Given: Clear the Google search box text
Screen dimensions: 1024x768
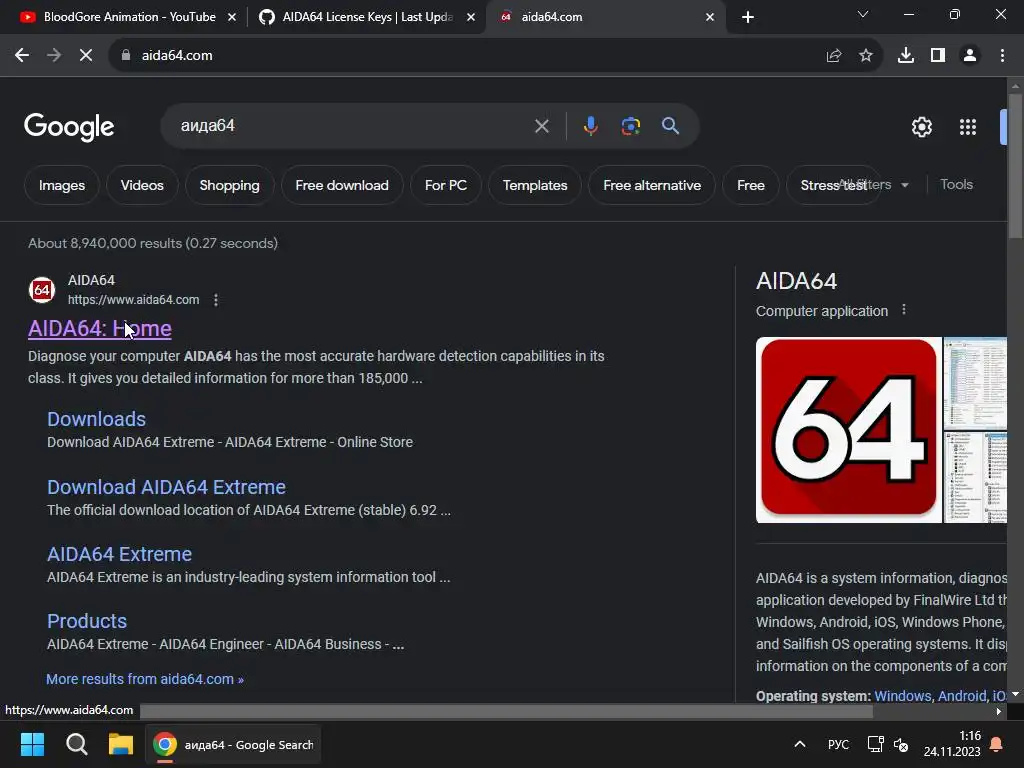Looking at the screenshot, I should tap(541, 126).
